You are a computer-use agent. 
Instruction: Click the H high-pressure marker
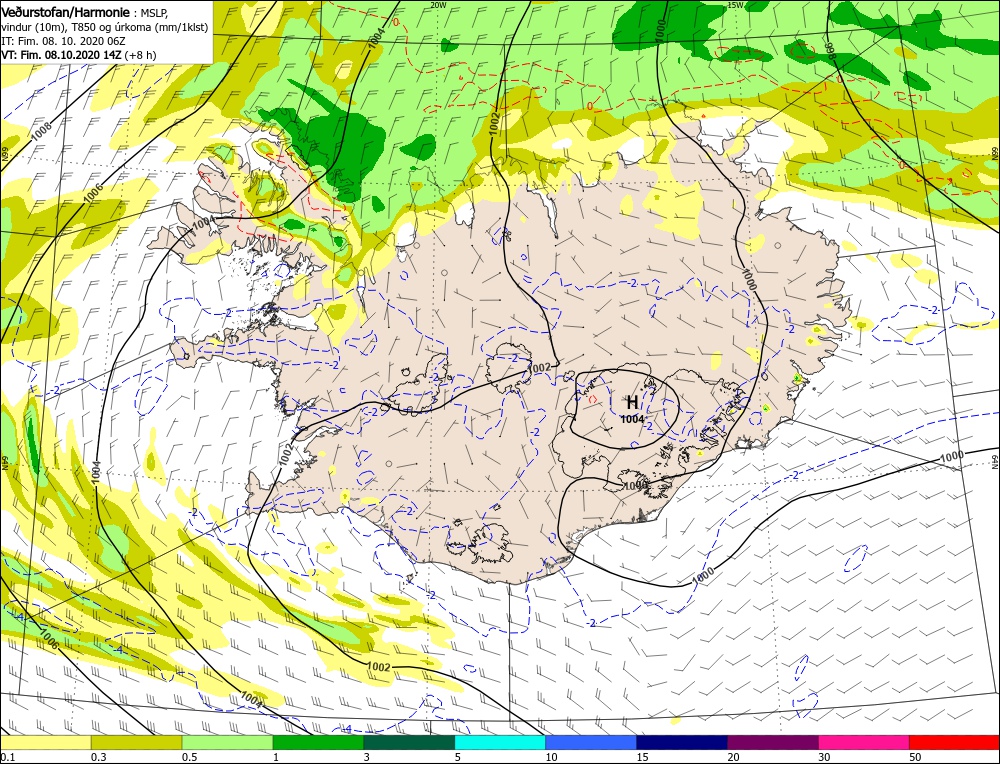pos(632,402)
